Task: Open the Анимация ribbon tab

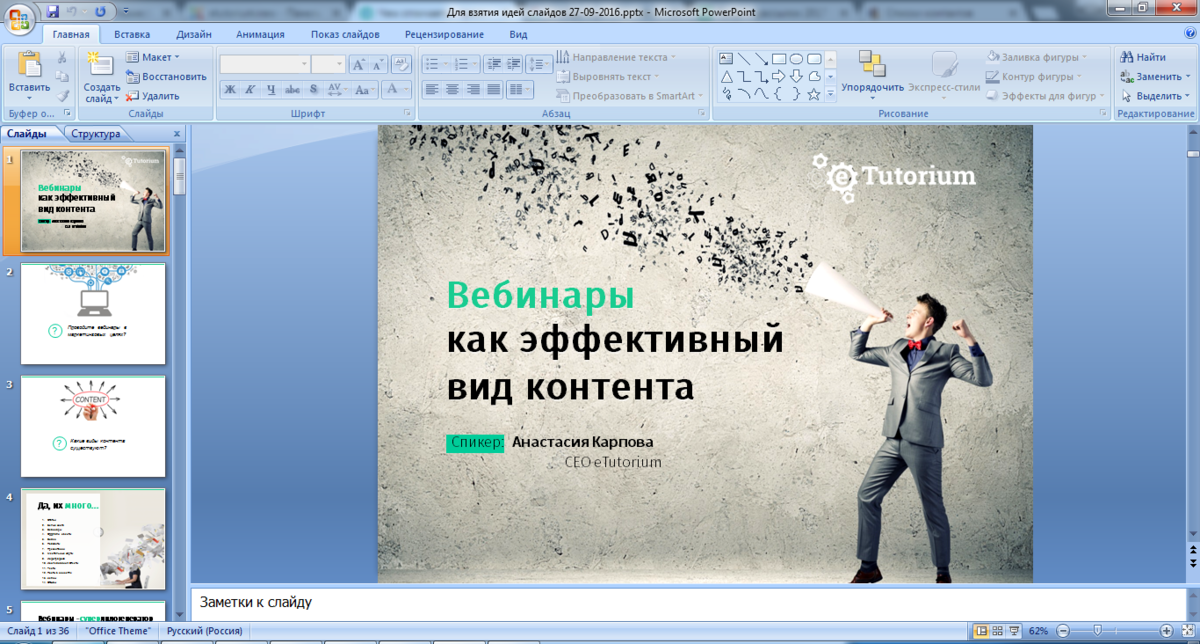Action: [260, 33]
